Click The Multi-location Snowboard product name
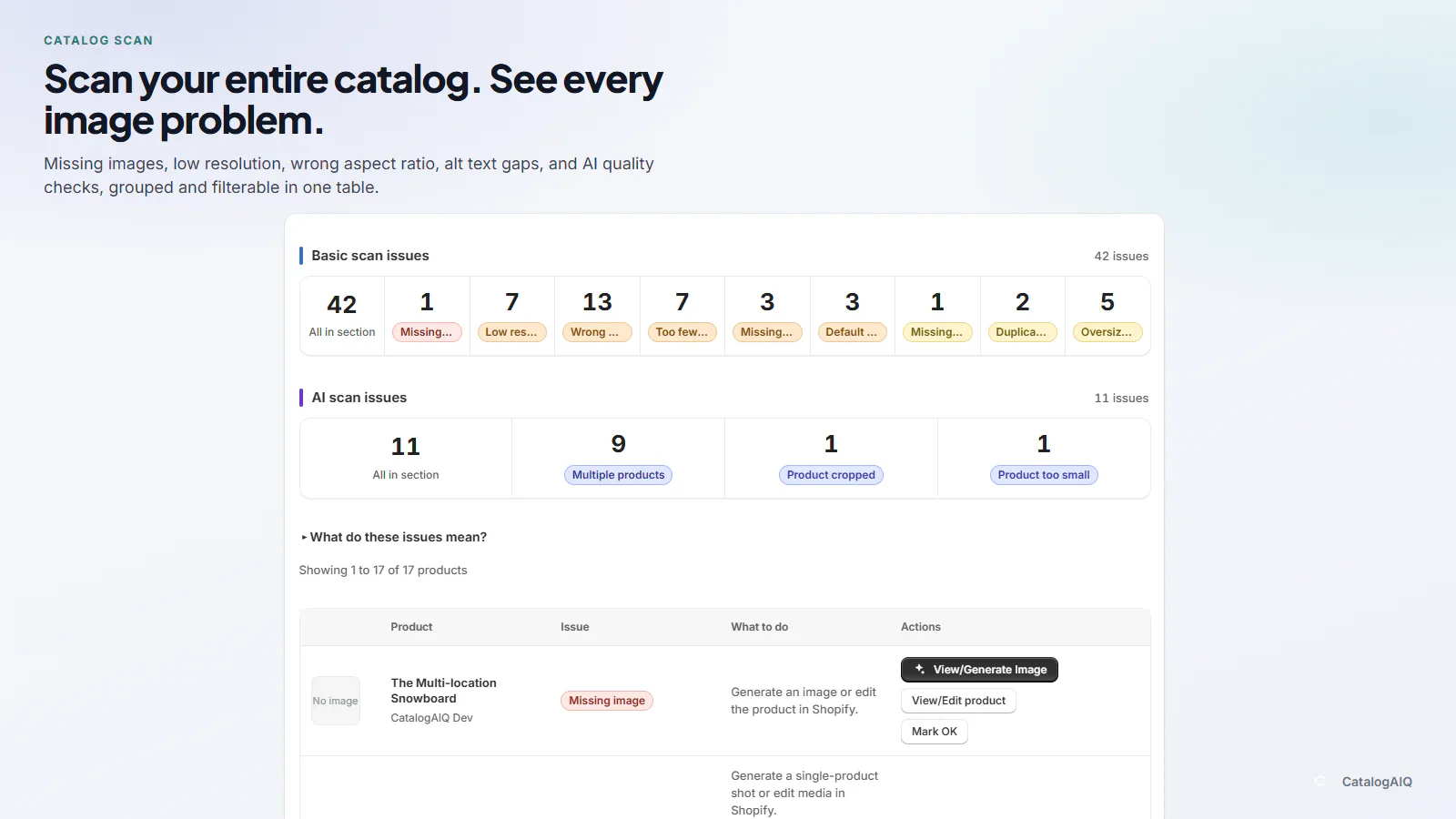Screen dimensions: 1456x819 tap(444, 691)
